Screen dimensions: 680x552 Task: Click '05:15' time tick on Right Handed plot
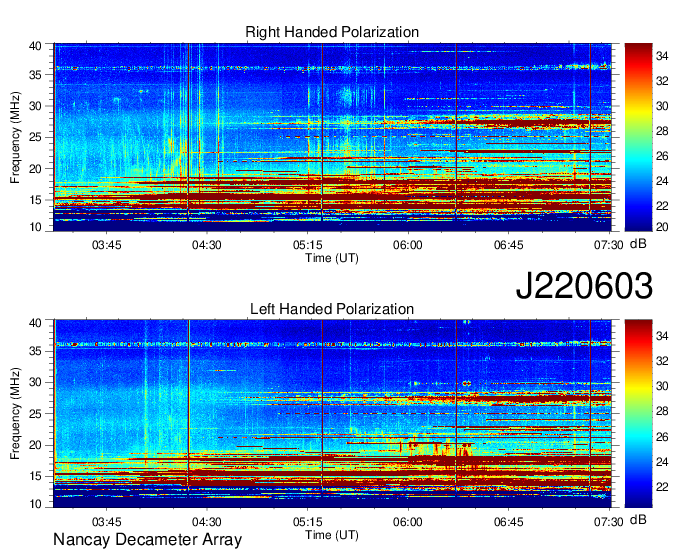click(x=307, y=245)
